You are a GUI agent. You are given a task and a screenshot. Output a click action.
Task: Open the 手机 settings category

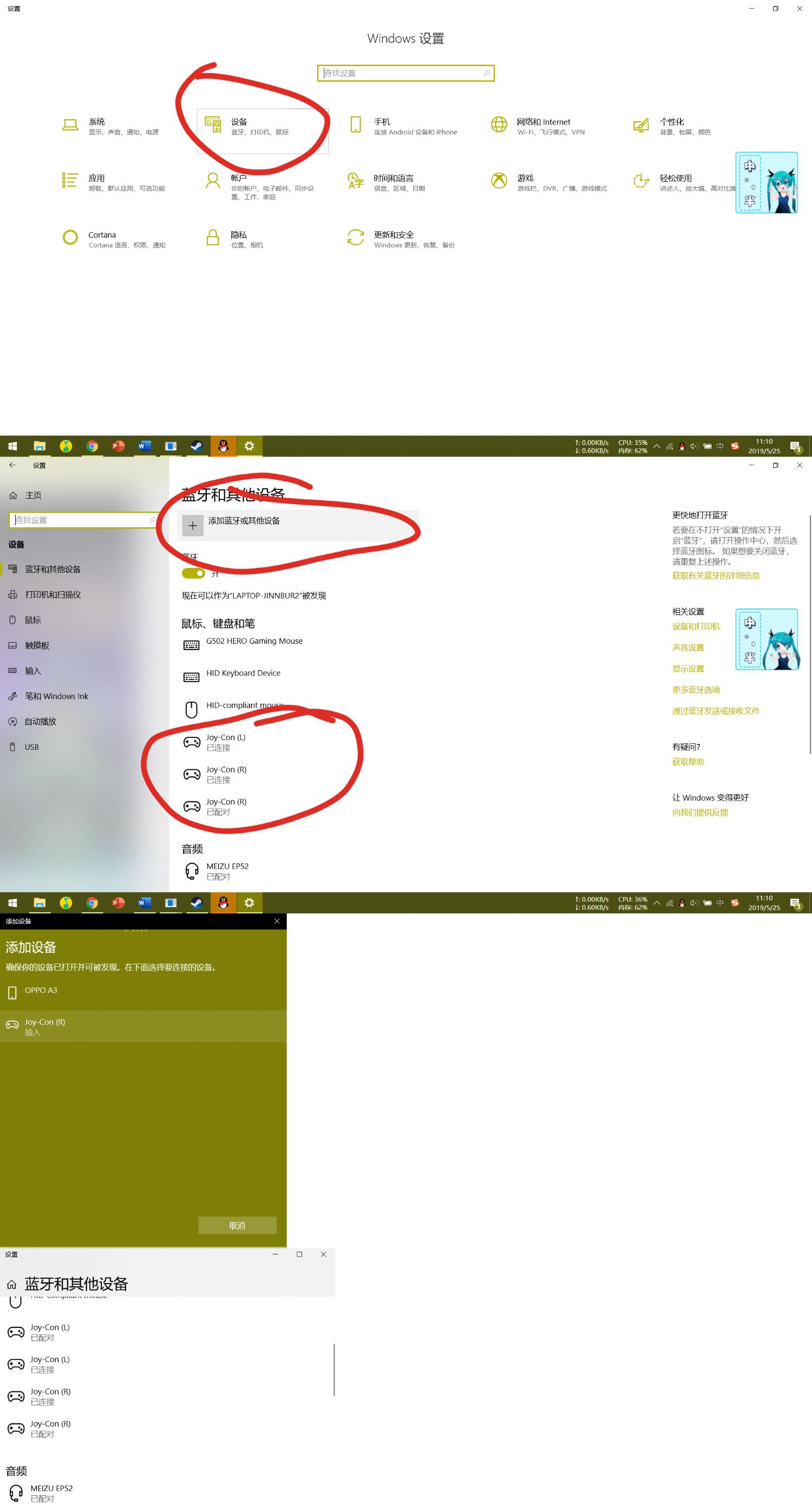coord(403,126)
